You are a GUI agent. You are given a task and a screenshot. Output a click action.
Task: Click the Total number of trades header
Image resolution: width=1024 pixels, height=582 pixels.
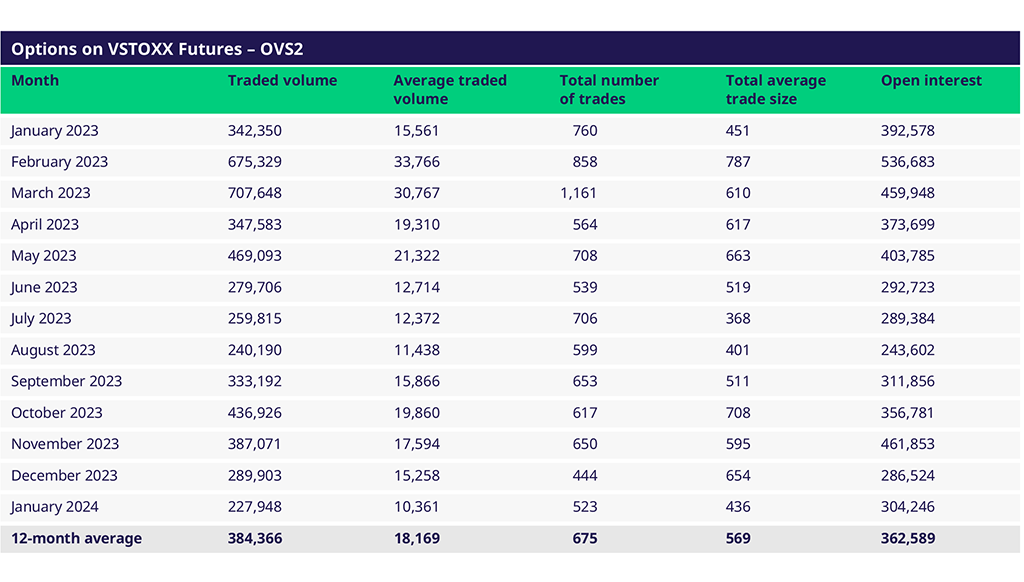click(608, 89)
